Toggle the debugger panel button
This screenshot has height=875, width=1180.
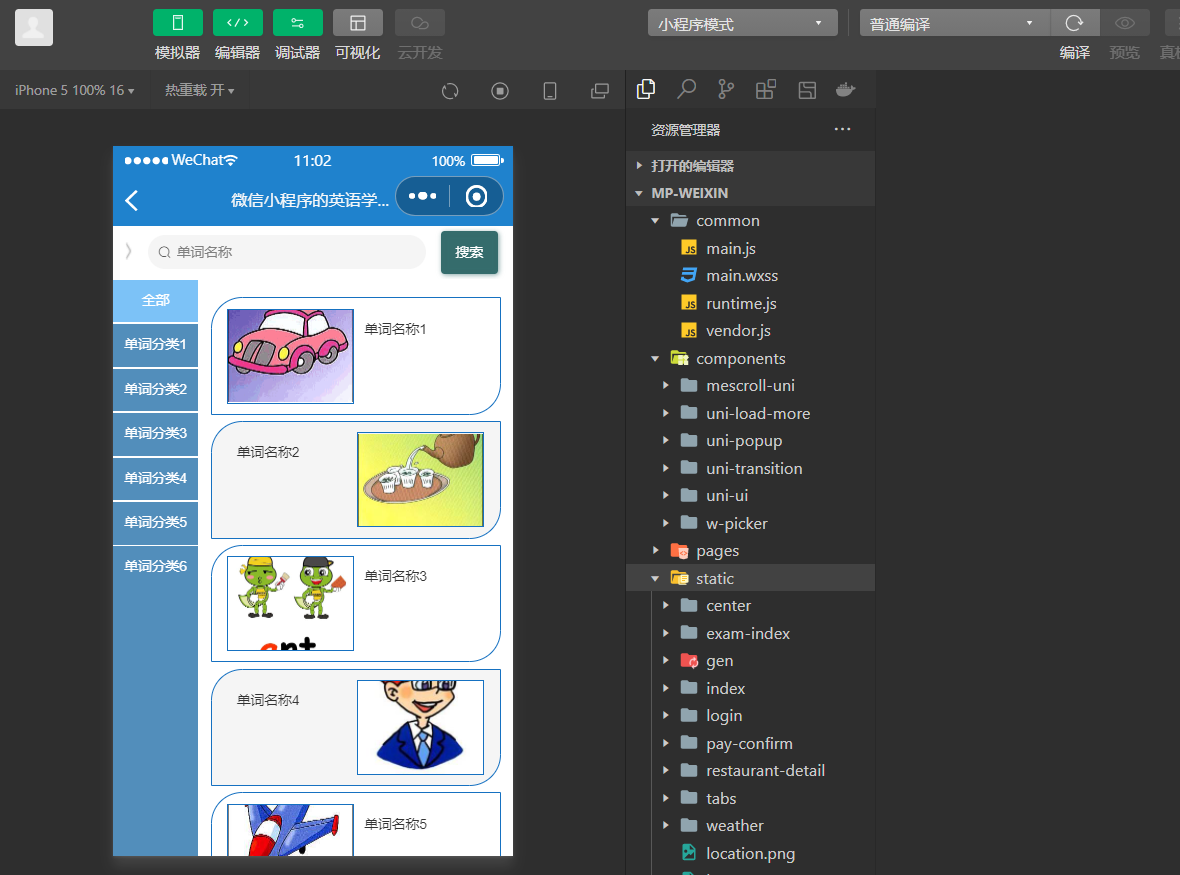[298, 23]
